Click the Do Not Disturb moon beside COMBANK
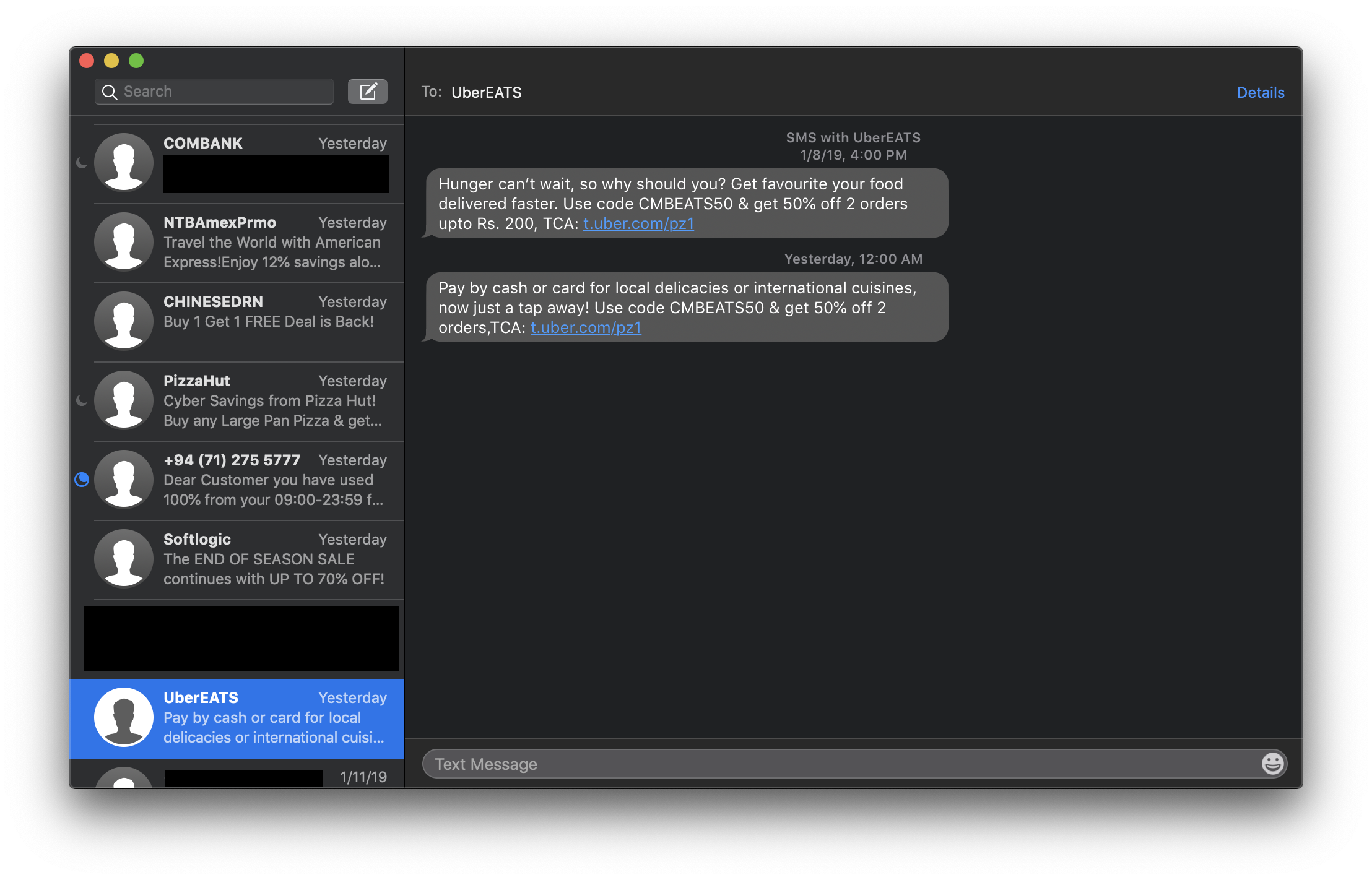 pyautogui.click(x=82, y=163)
